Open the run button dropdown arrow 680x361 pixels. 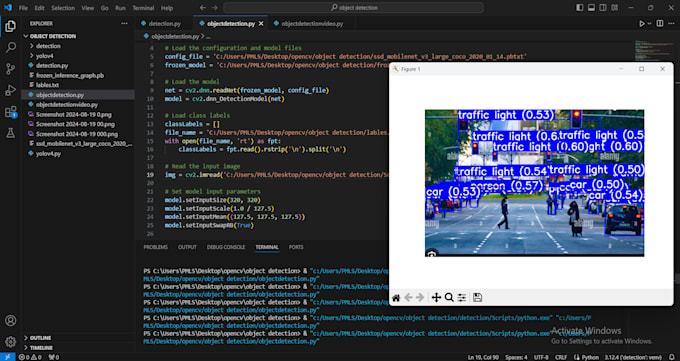pyautogui.click(x=650, y=23)
